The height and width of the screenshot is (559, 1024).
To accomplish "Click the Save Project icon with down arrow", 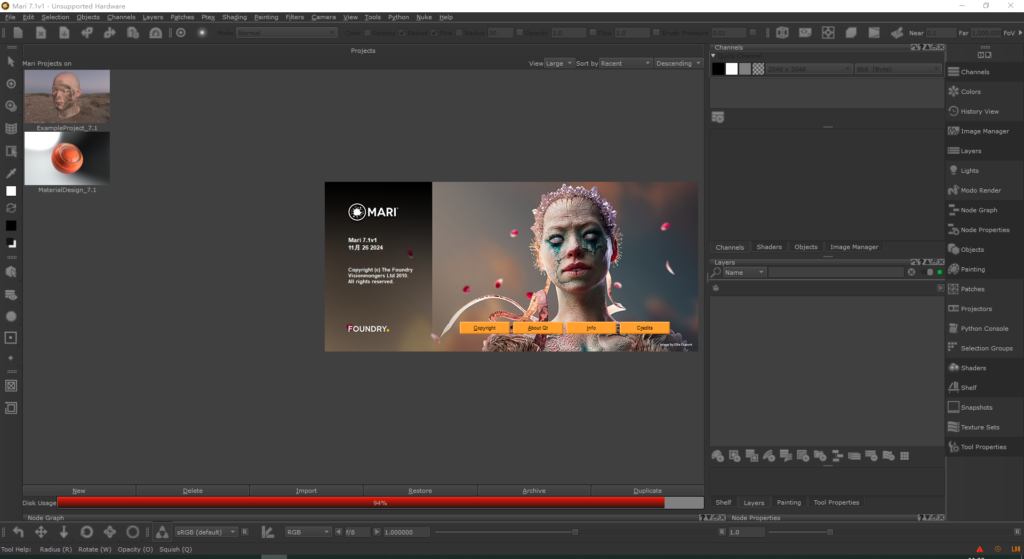I will (x=64, y=33).
